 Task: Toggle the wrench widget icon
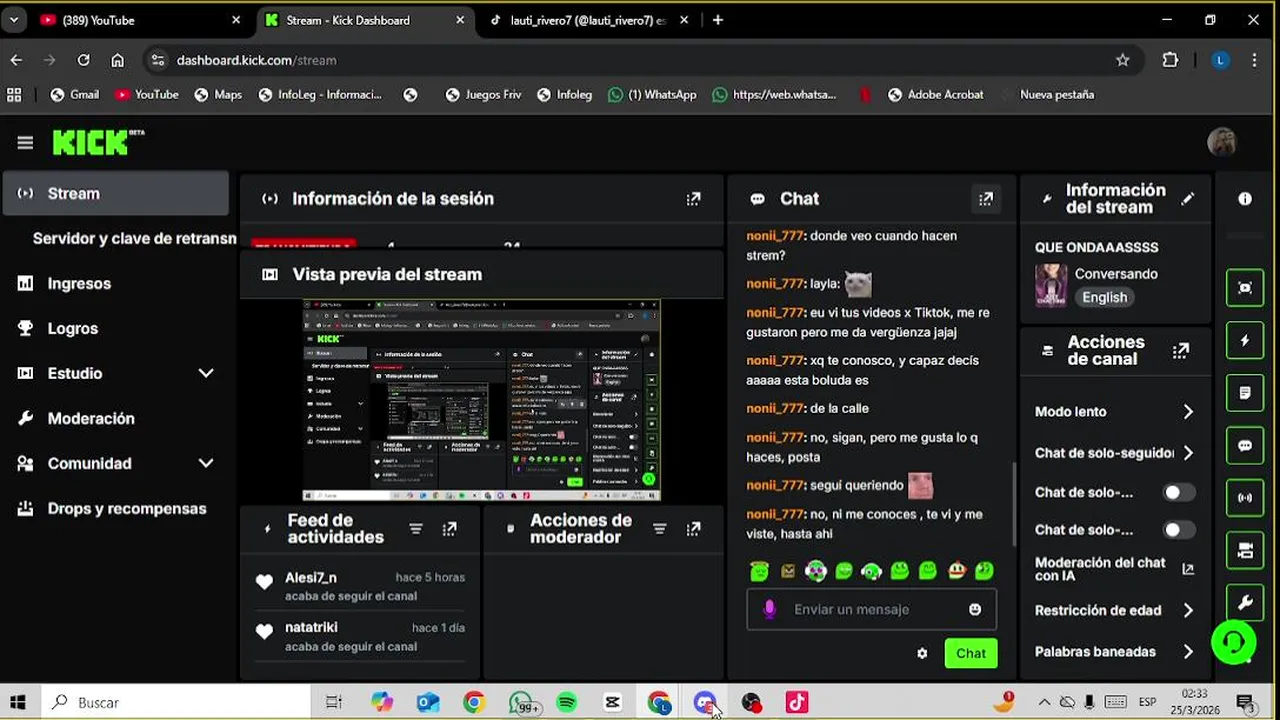click(x=1245, y=603)
